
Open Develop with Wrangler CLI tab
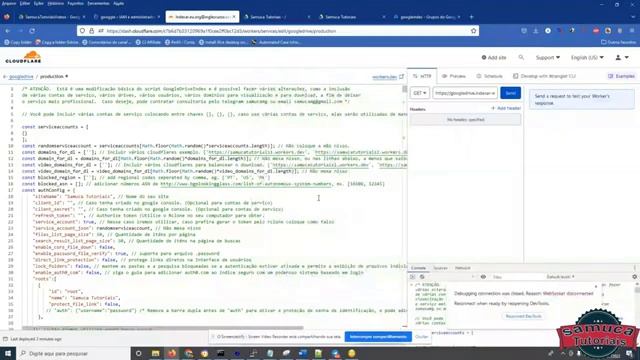(544, 76)
